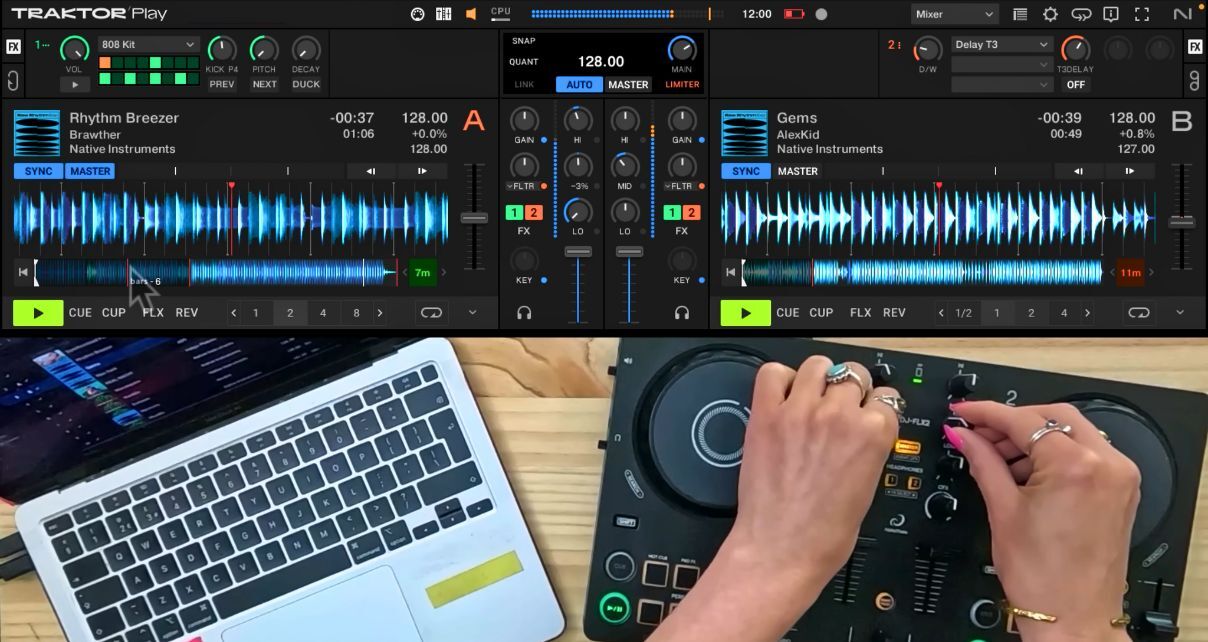Set Deck B loop size to 1/2

[963, 313]
